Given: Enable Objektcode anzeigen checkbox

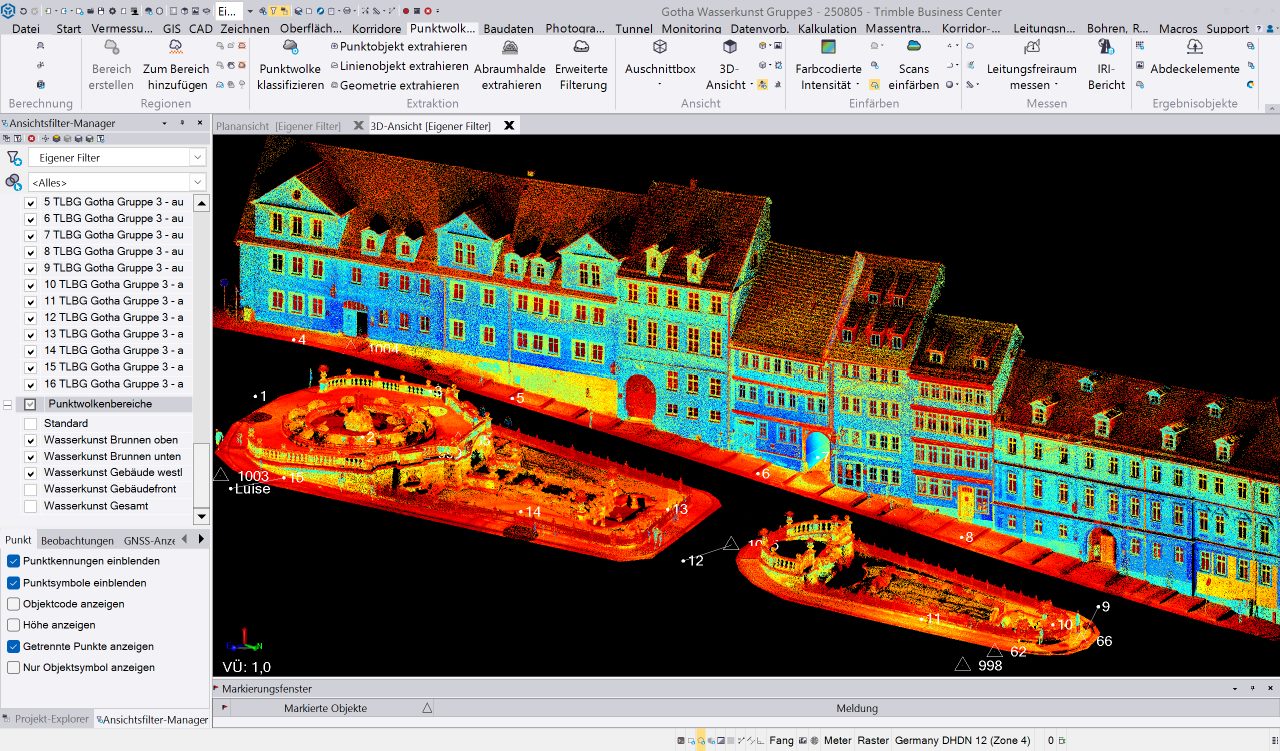Looking at the screenshot, I should tap(14, 604).
